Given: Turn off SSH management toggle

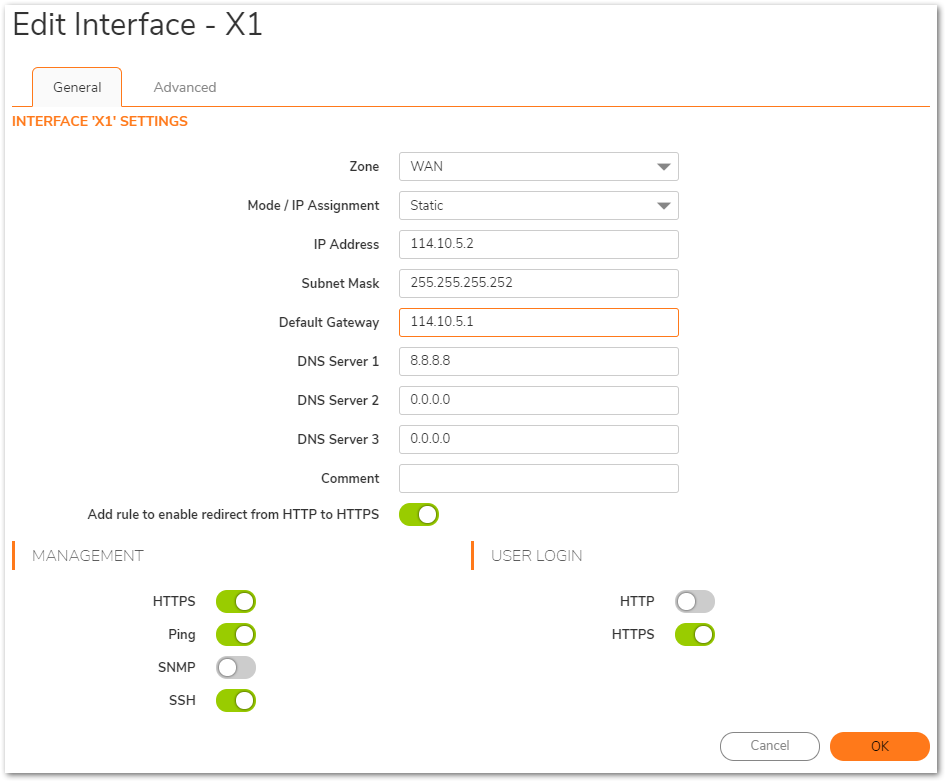Looking at the screenshot, I should pyautogui.click(x=236, y=701).
